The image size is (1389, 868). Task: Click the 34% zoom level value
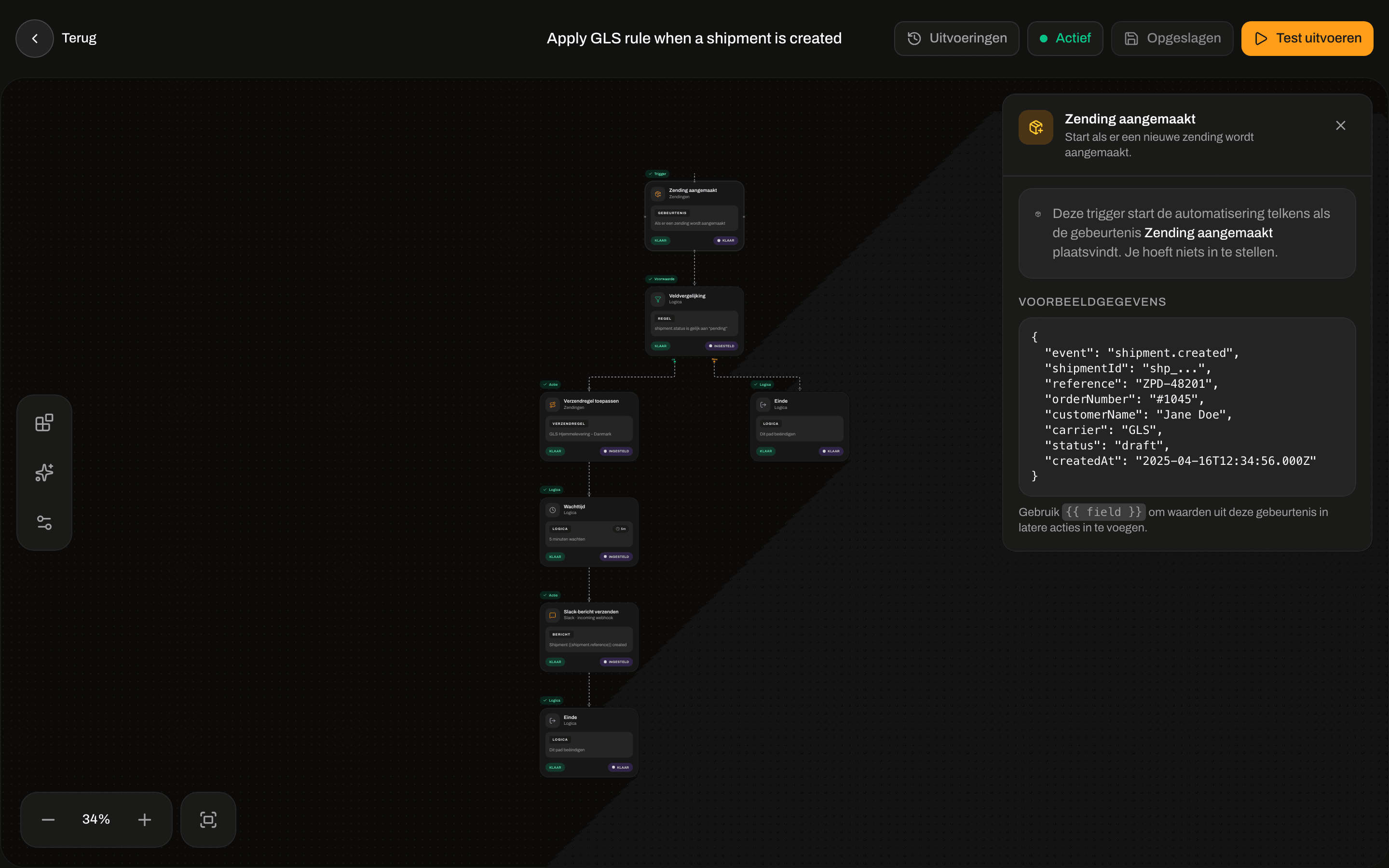click(x=96, y=819)
